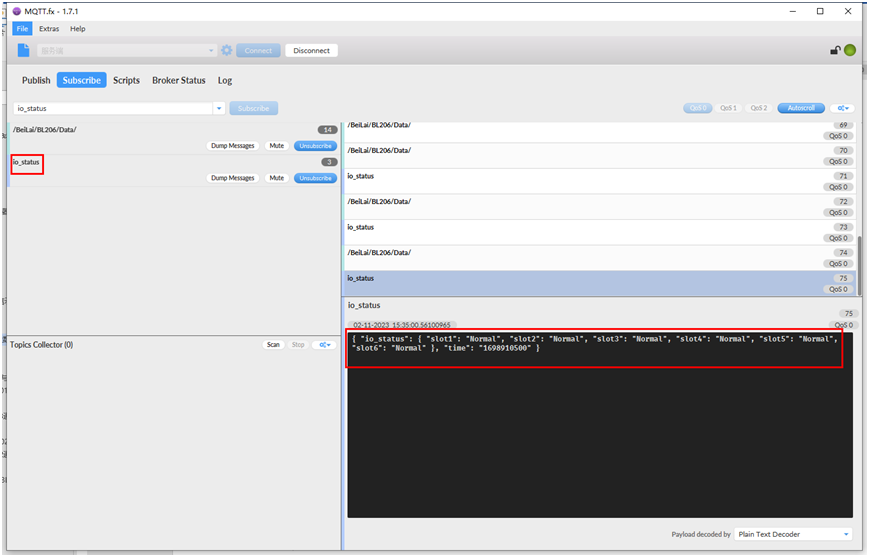Viewport: 869px width, 557px height.
Task: Mute the /BeiLai/BL206/Data/ subscription
Action: click(x=277, y=146)
